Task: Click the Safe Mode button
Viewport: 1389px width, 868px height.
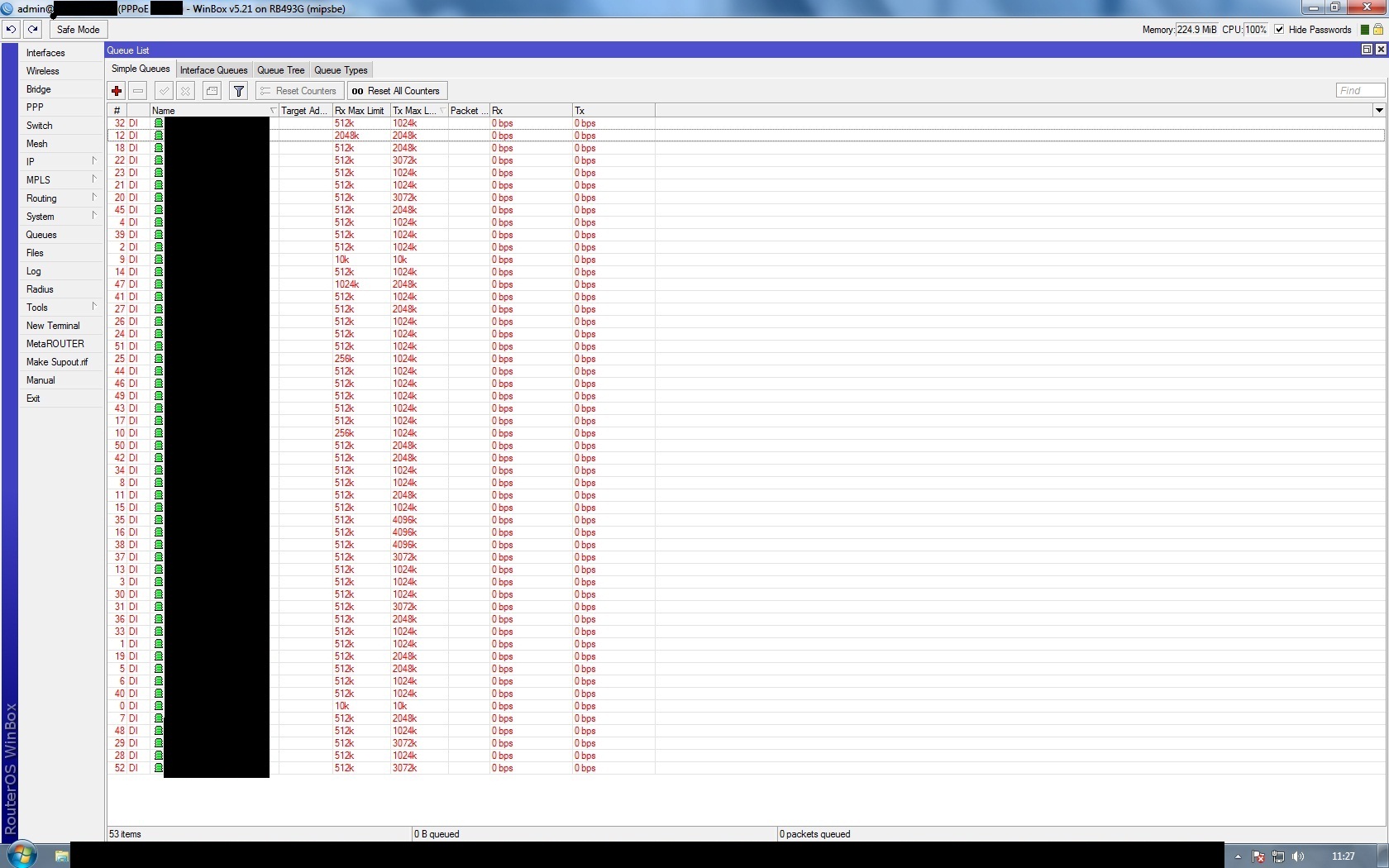Action: pyautogui.click(x=78, y=30)
